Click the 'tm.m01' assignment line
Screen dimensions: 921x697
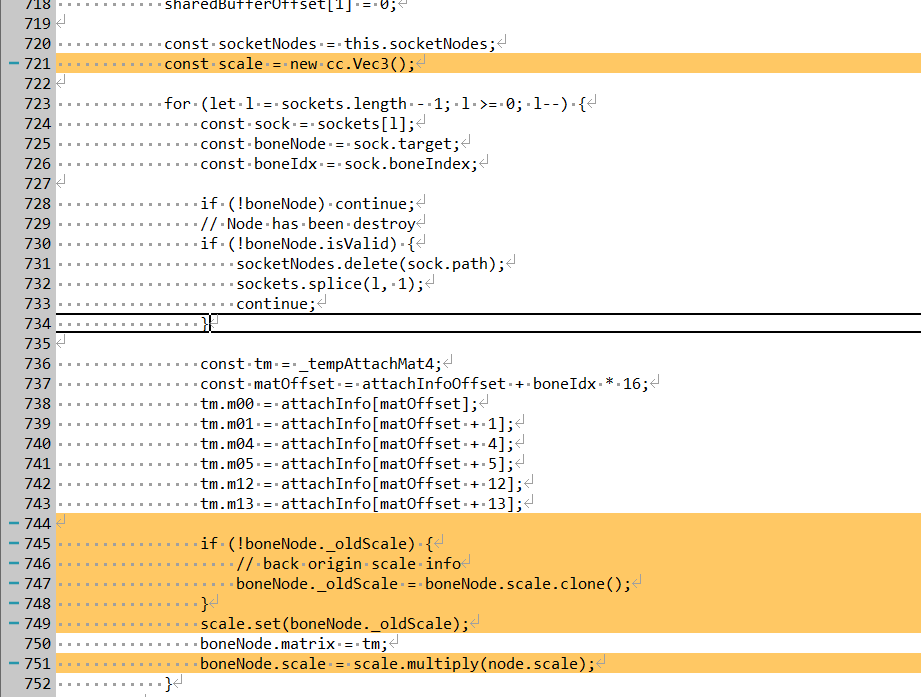(x=357, y=424)
